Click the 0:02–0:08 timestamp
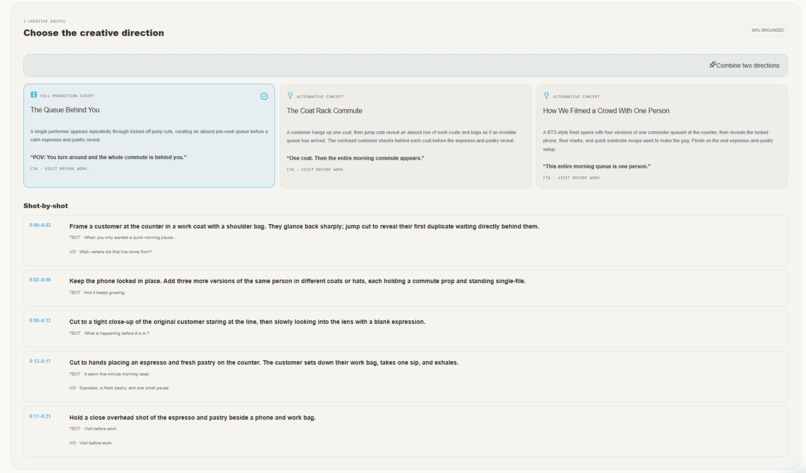 40,280
